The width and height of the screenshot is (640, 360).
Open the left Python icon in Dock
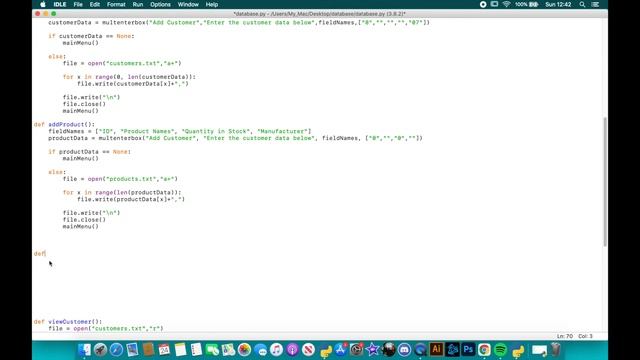(x=326, y=351)
